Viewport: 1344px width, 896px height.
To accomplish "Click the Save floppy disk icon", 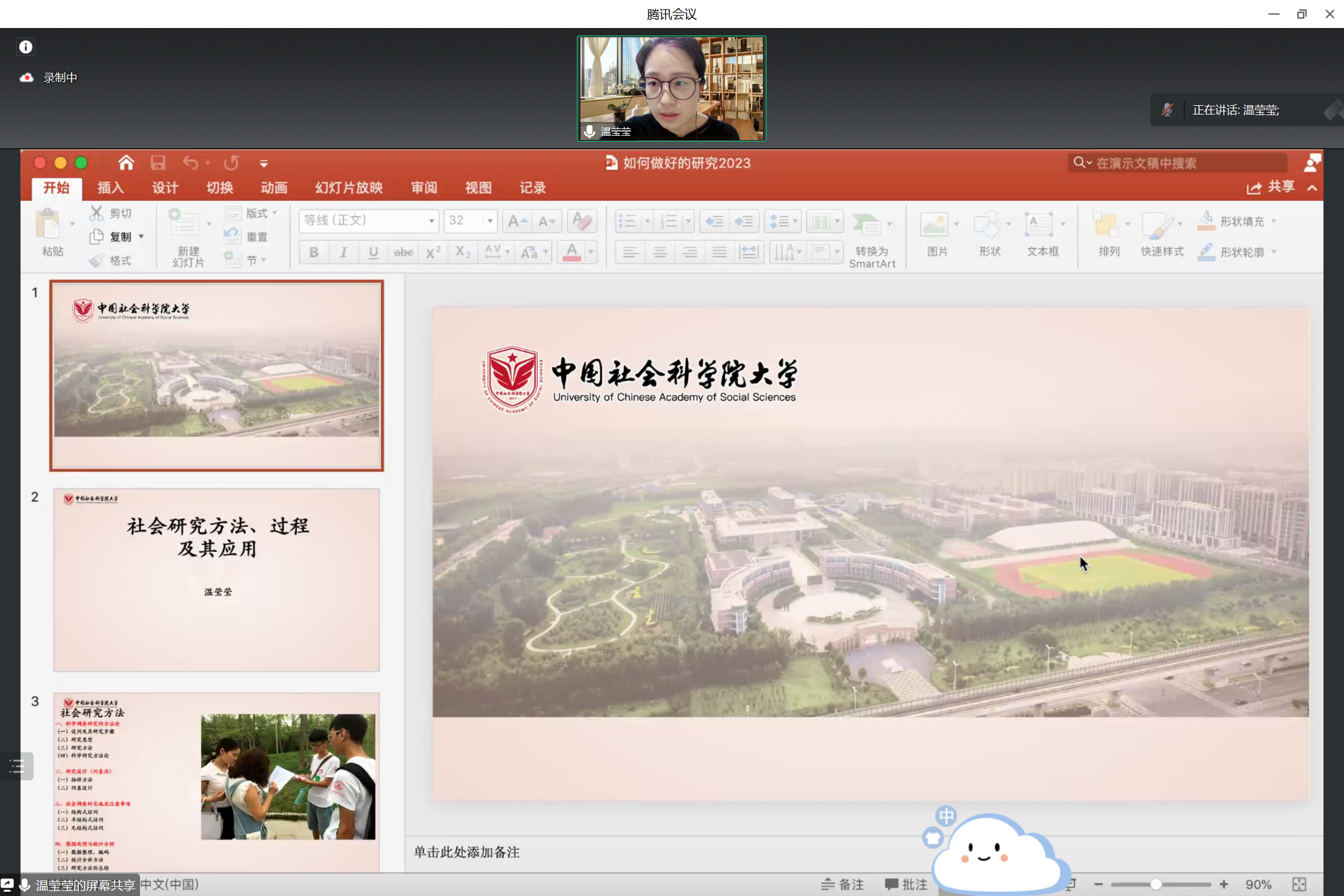I will (158, 163).
